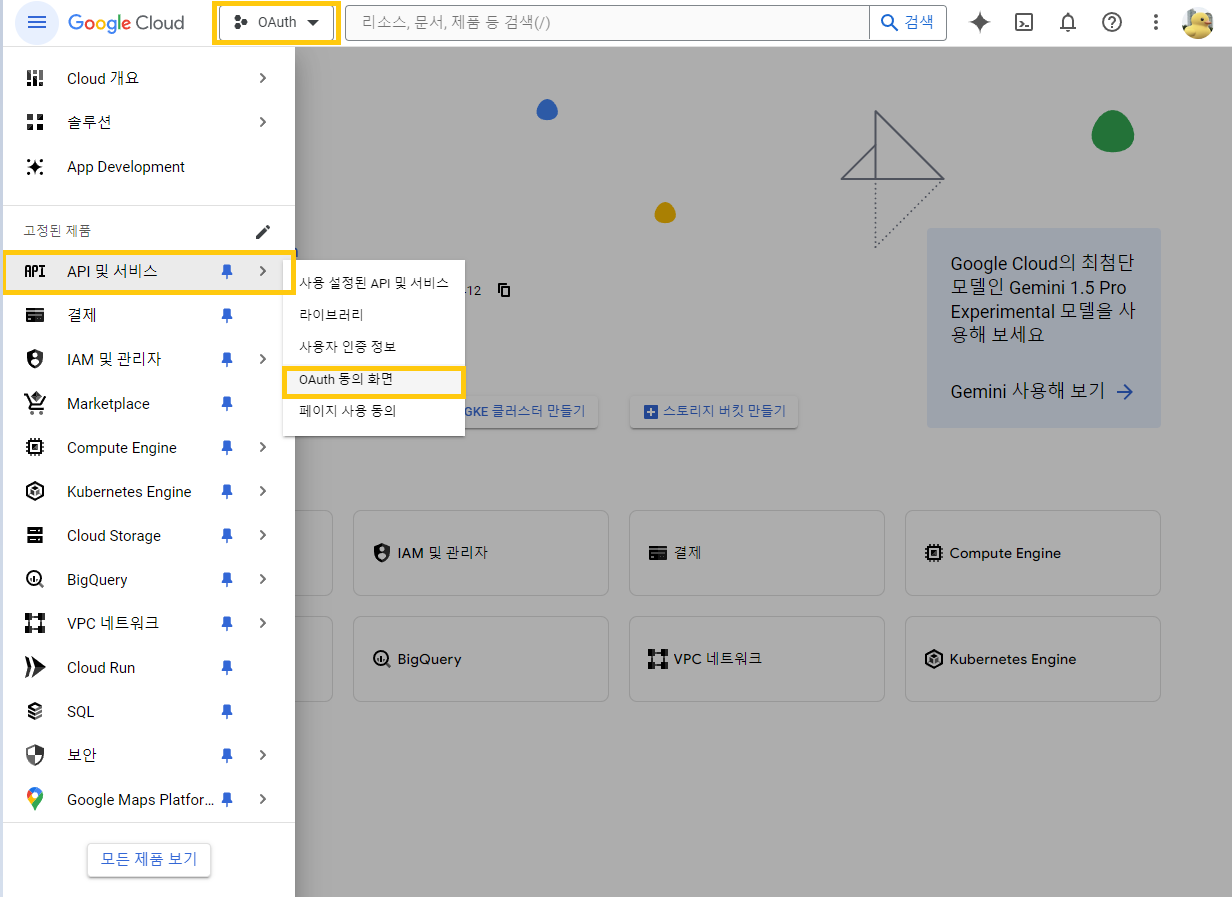Image resolution: width=1232 pixels, height=897 pixels.
Task: Click the VPC 네트워크 icon in sidebar
Action: pos(35,623)
